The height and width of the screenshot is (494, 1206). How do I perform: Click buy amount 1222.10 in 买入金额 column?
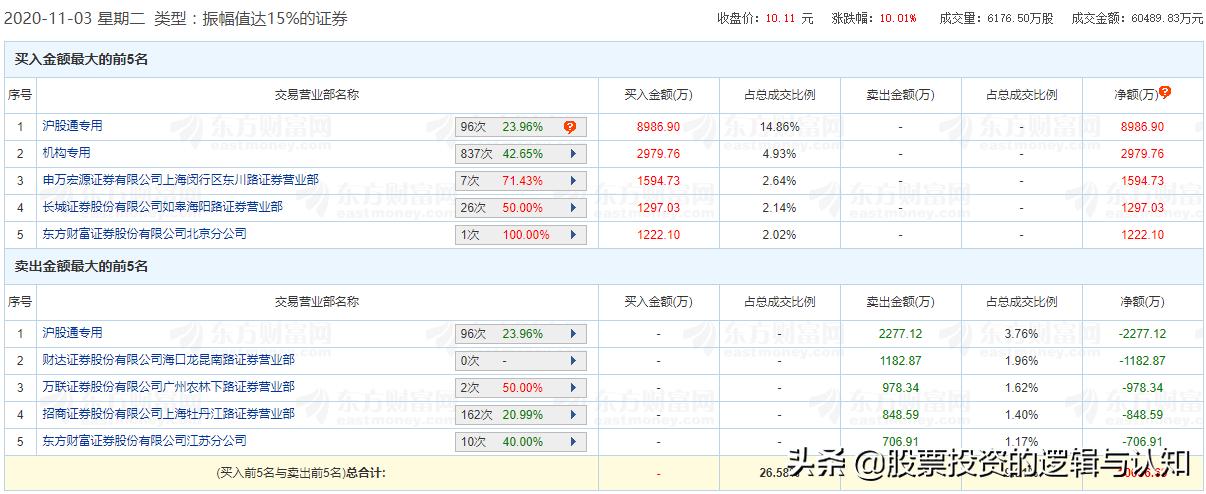coord(658,235)
